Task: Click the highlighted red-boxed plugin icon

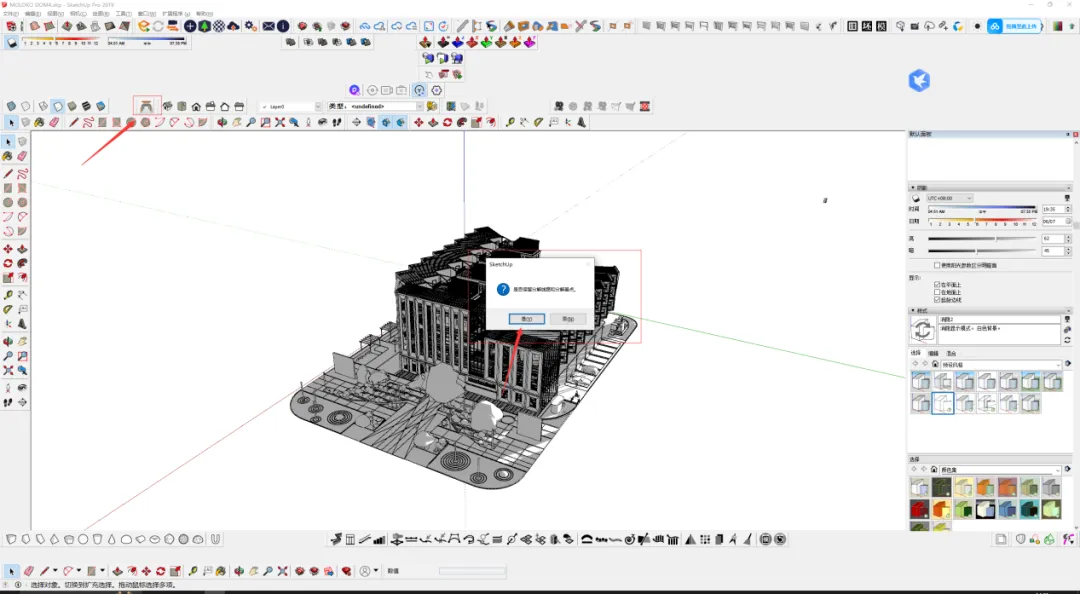Action: pos(147,106)
